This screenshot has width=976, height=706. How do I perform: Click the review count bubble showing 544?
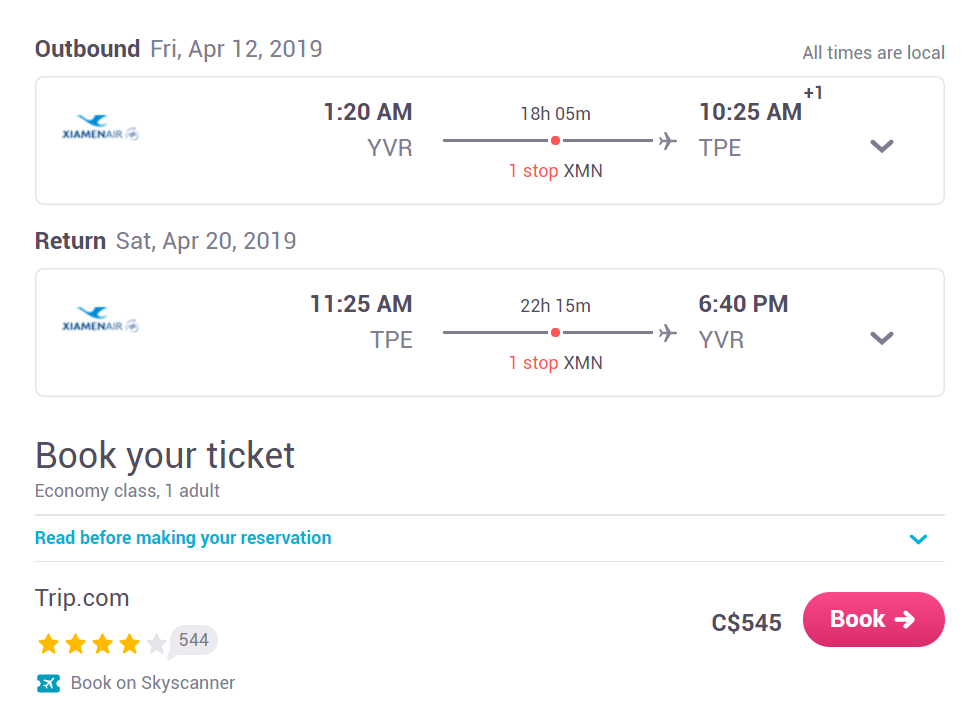coord(193,641)
